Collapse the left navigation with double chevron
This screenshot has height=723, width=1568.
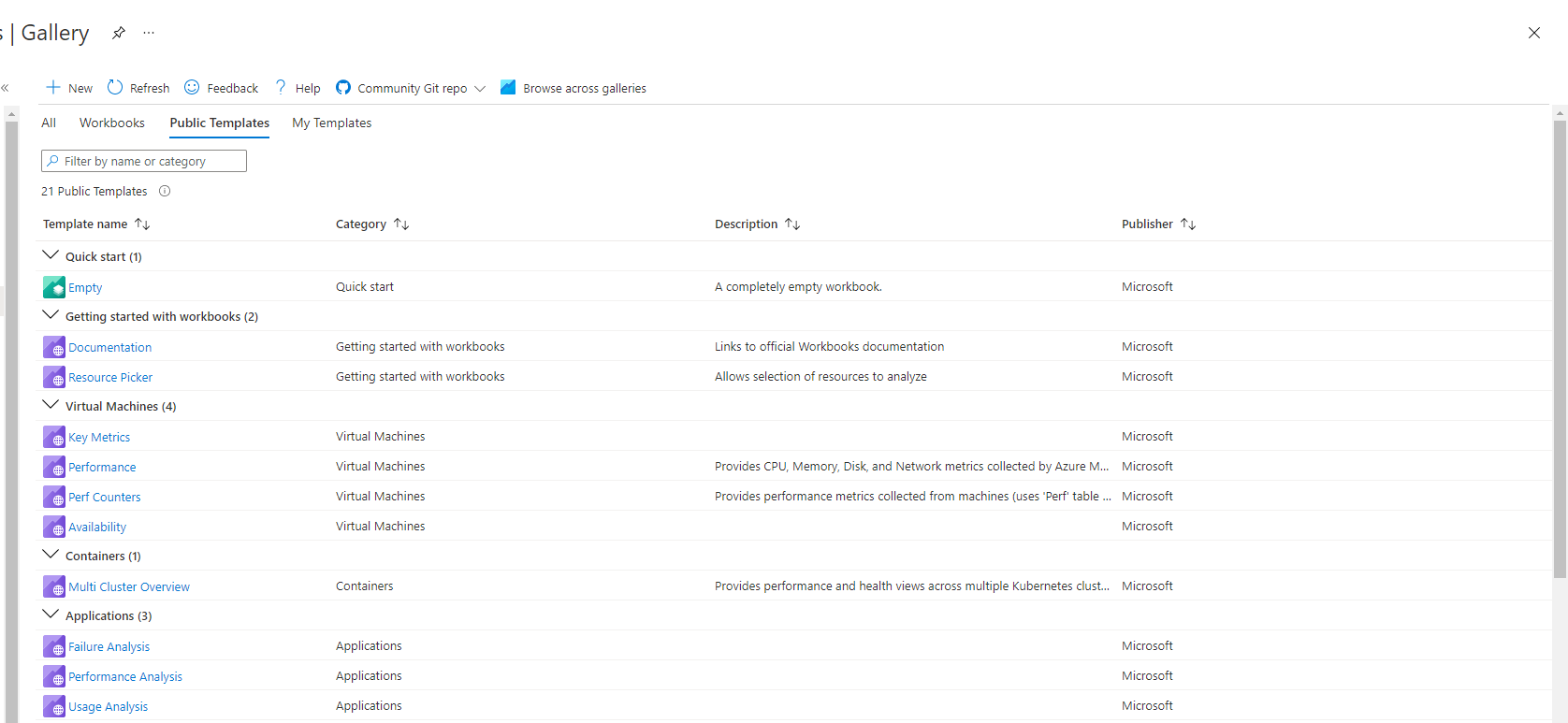pos(5,88)
